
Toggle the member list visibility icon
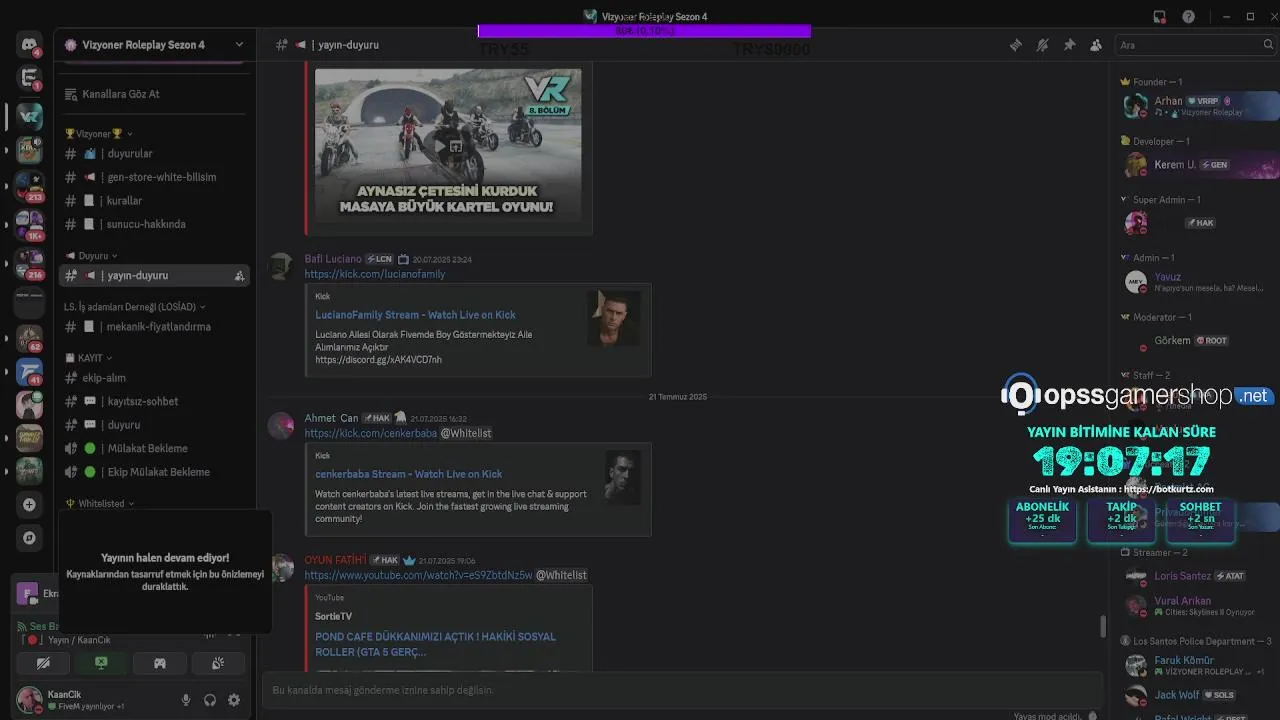coord(1096,45)
